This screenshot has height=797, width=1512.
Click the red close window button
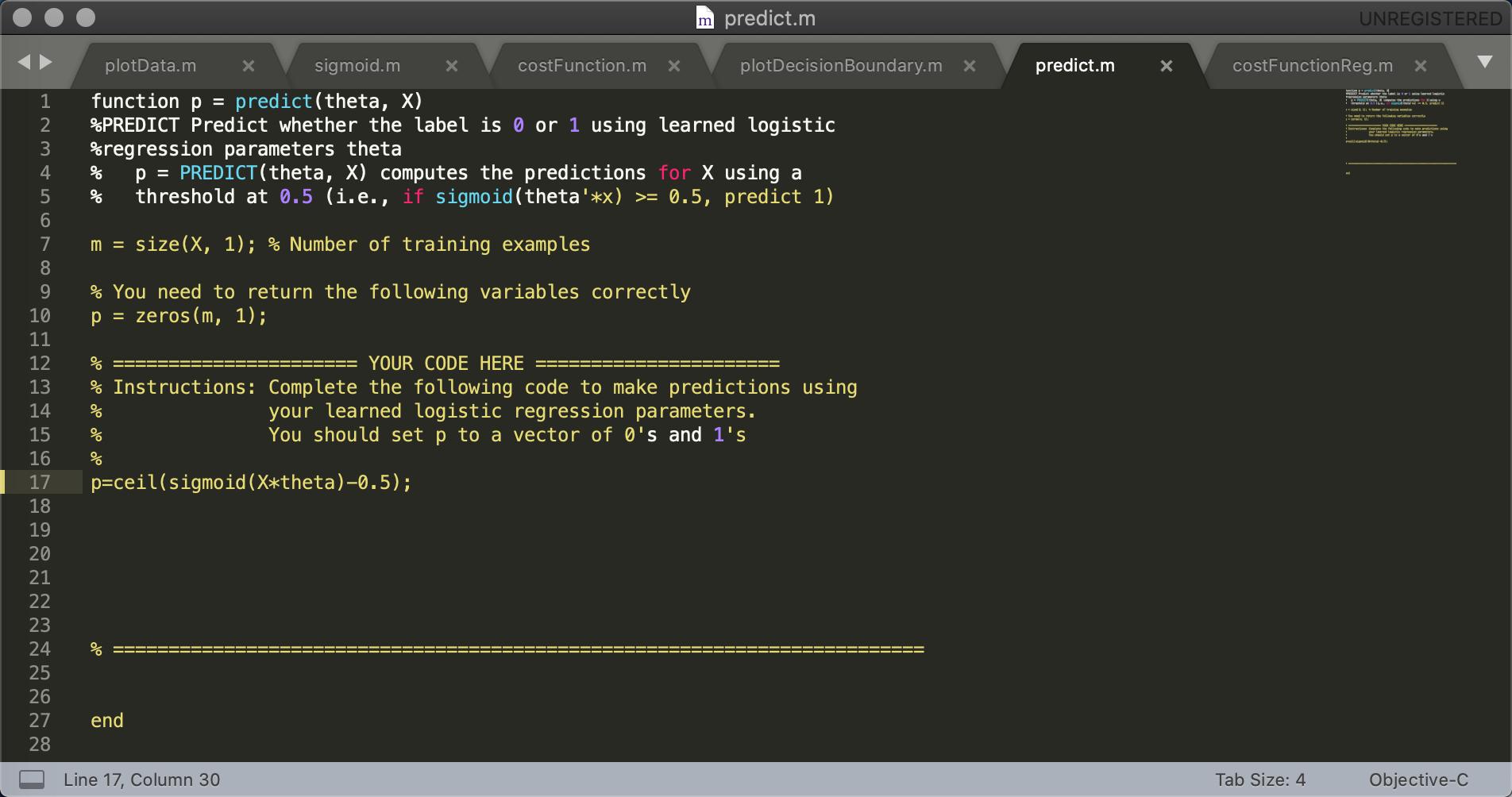(22, 17)
